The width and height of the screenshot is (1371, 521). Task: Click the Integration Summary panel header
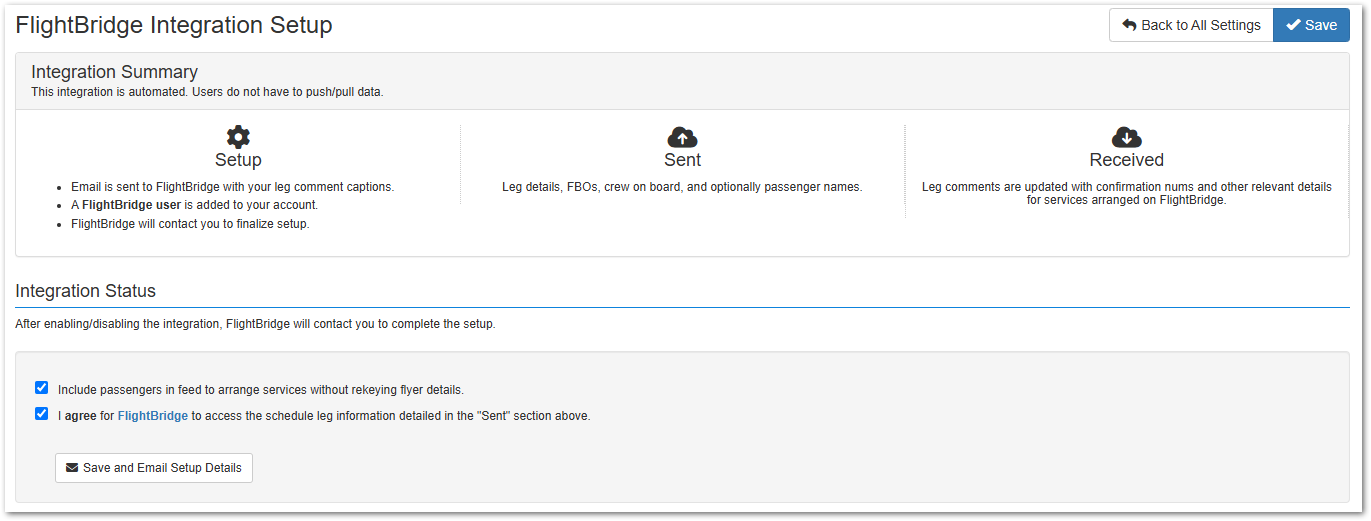pos(682,81)
